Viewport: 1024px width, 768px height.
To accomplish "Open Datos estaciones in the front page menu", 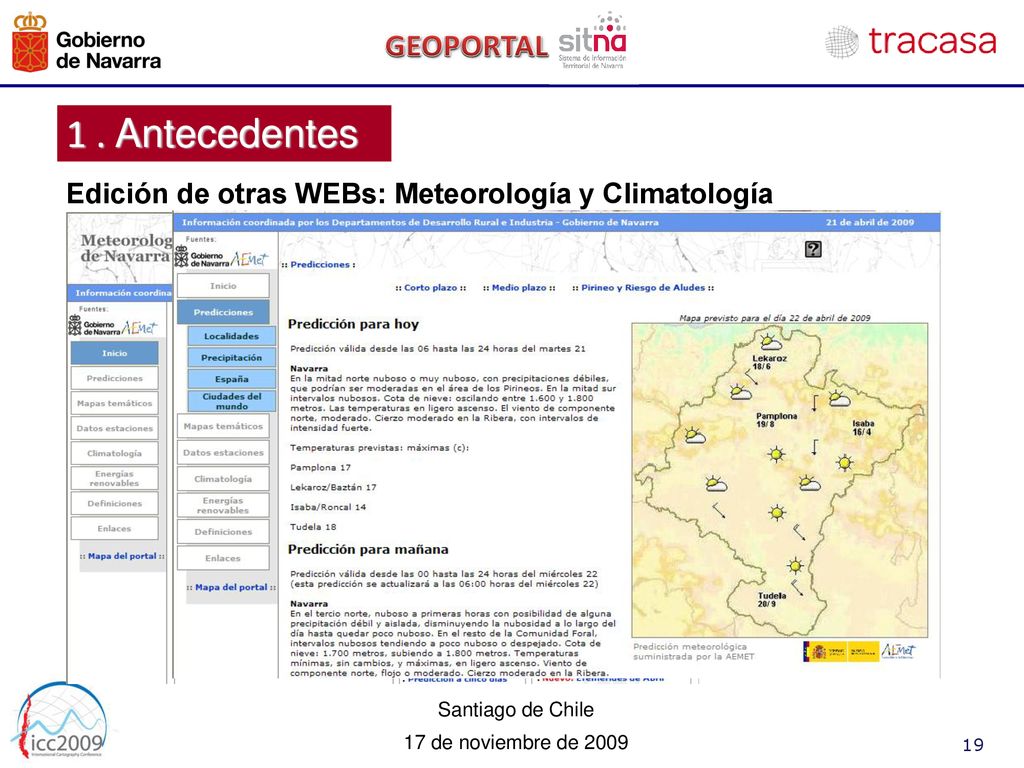I will (x=223, y=453).
